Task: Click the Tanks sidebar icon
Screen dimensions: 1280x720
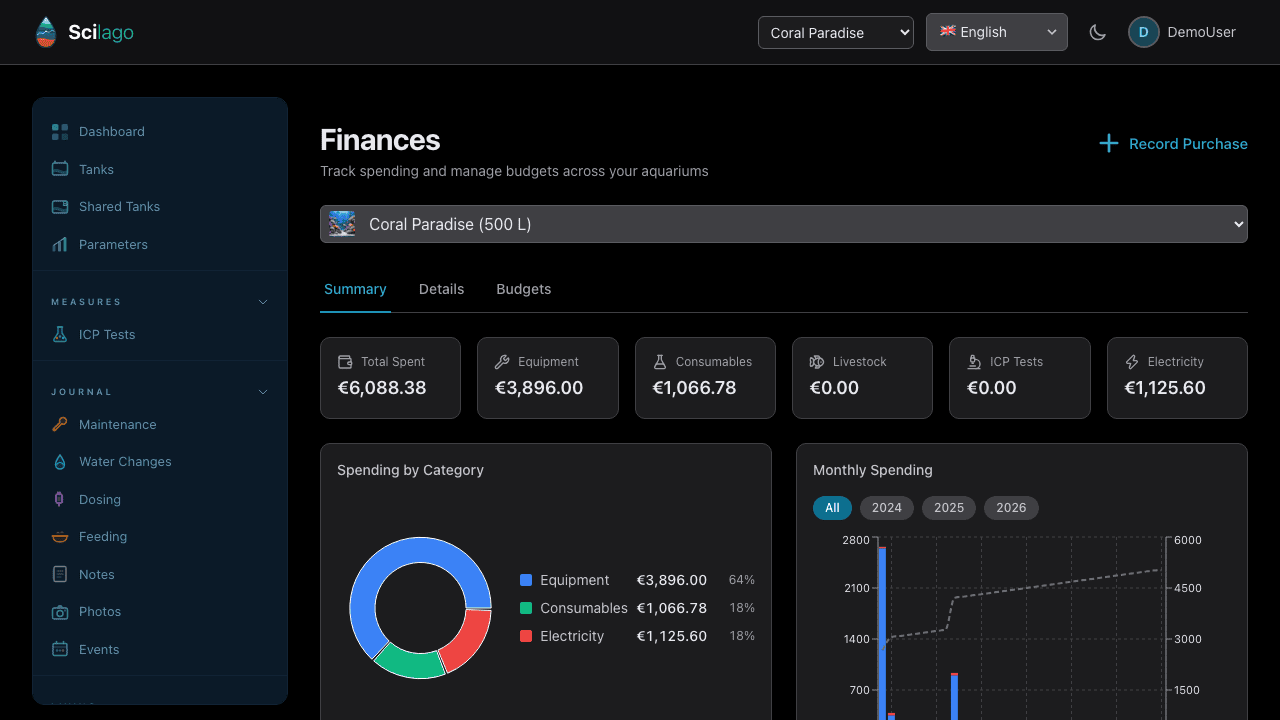Action: [60, 169]
